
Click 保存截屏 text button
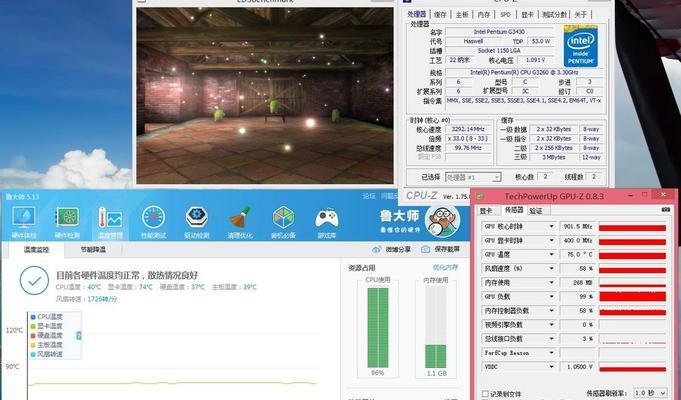tap(447, 250)
